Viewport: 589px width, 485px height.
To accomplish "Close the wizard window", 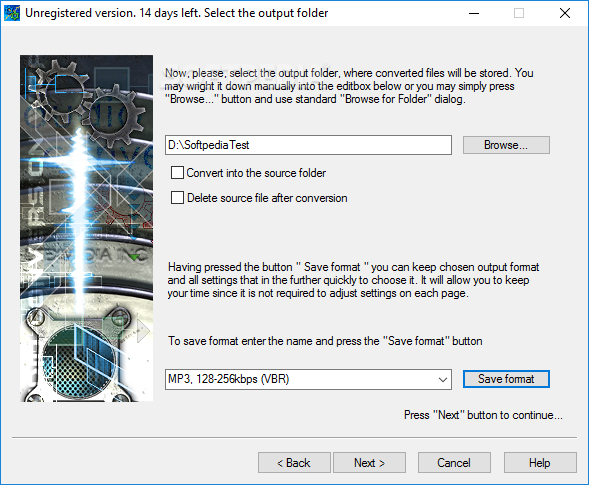I will tap(565, 13).
